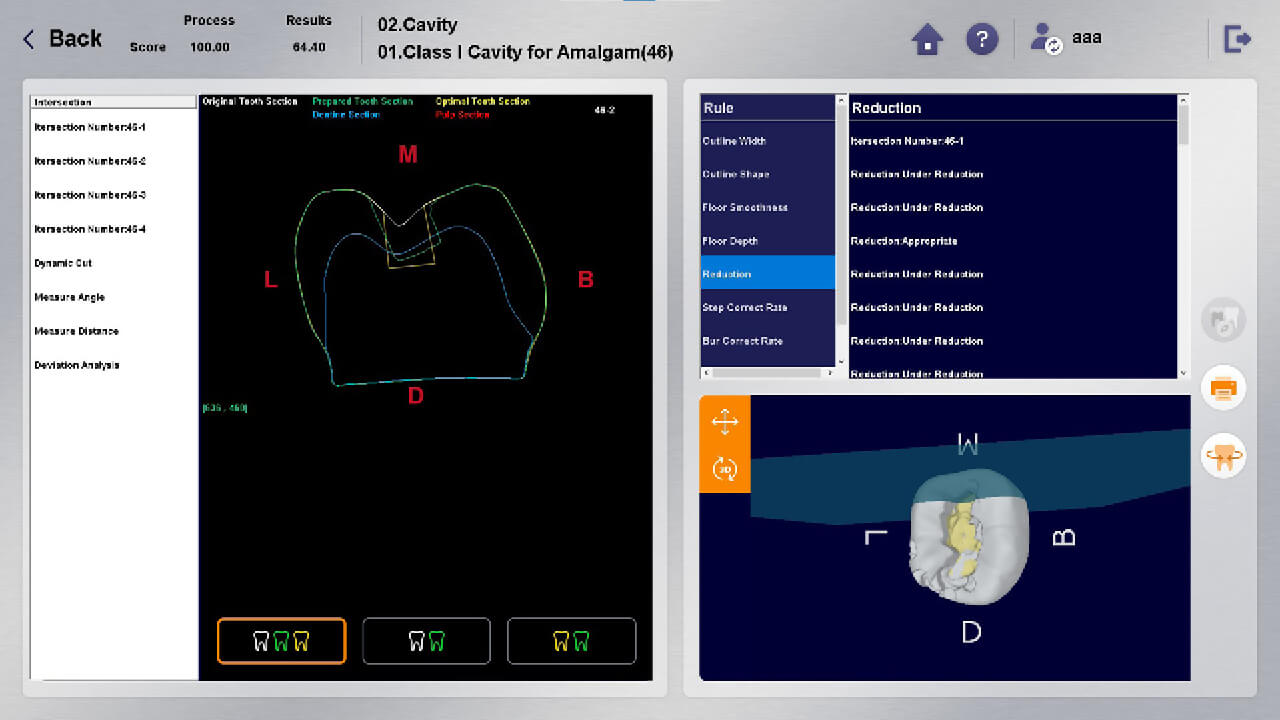Viewport: 1280px width, 720px height.
Task: Select Intersection Number 46-1
Action: (90, 128)
